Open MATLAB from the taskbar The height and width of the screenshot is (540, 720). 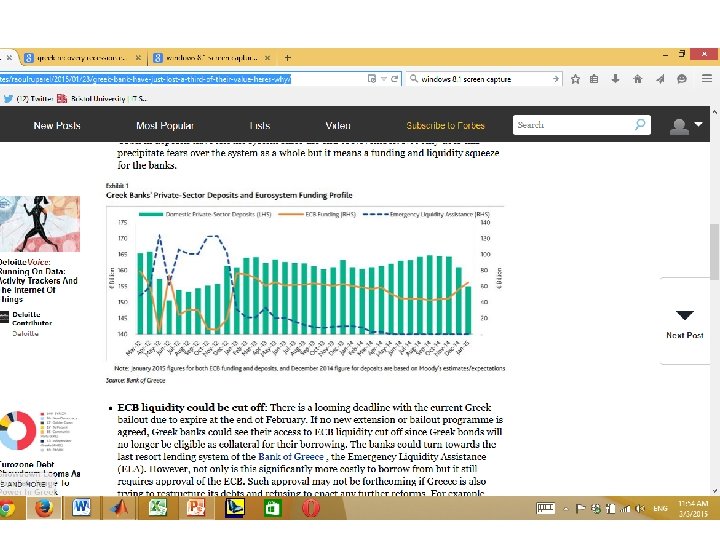pos(119,507)
